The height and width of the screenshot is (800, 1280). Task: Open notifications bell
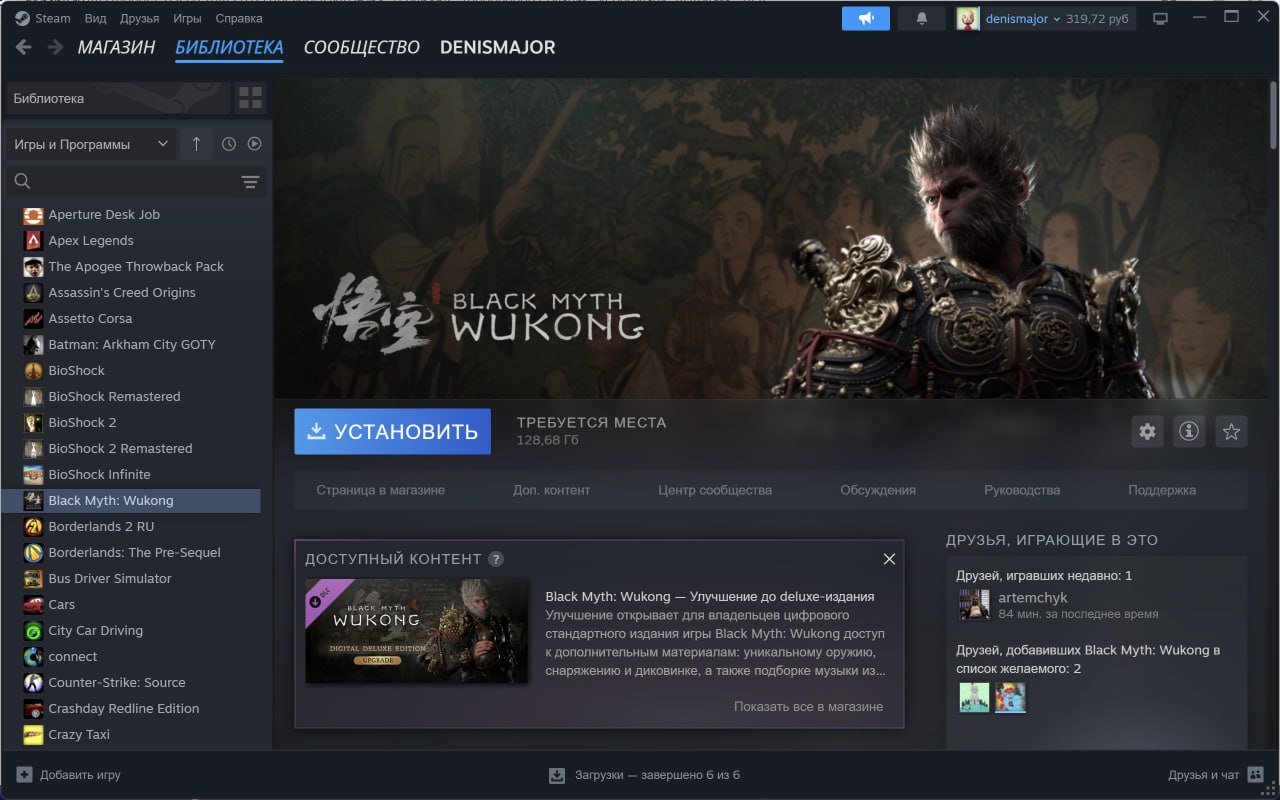pyautogui.click(x=922, y=18)
